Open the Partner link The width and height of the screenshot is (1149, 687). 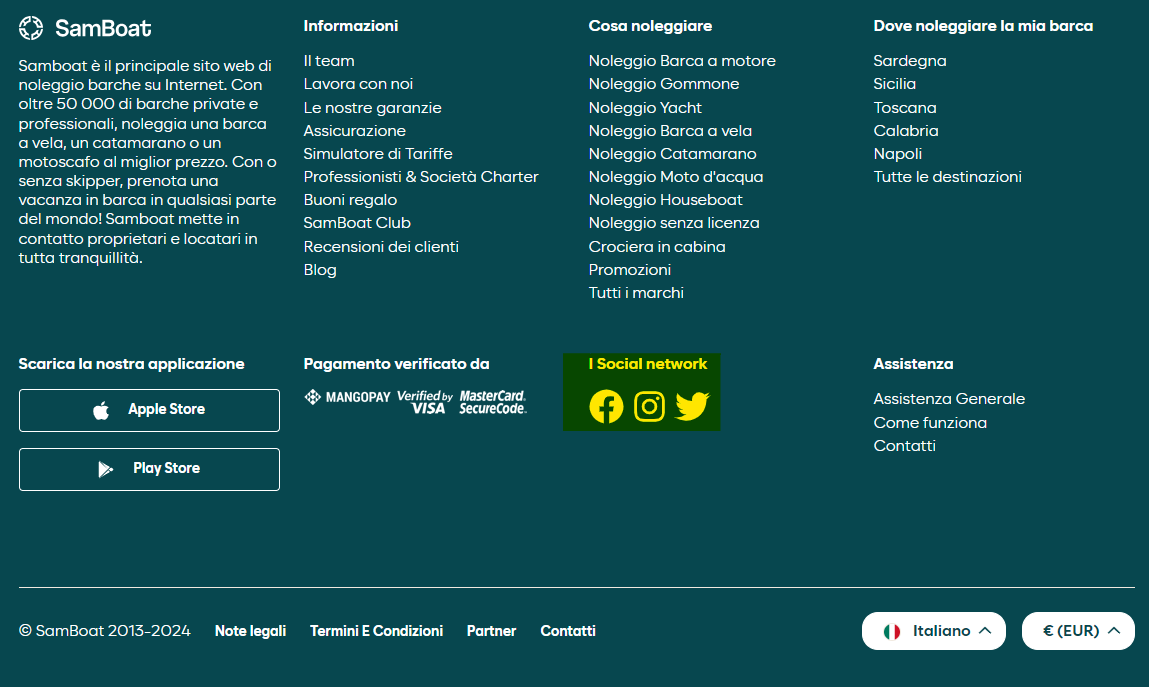click(x=492, y=631)
